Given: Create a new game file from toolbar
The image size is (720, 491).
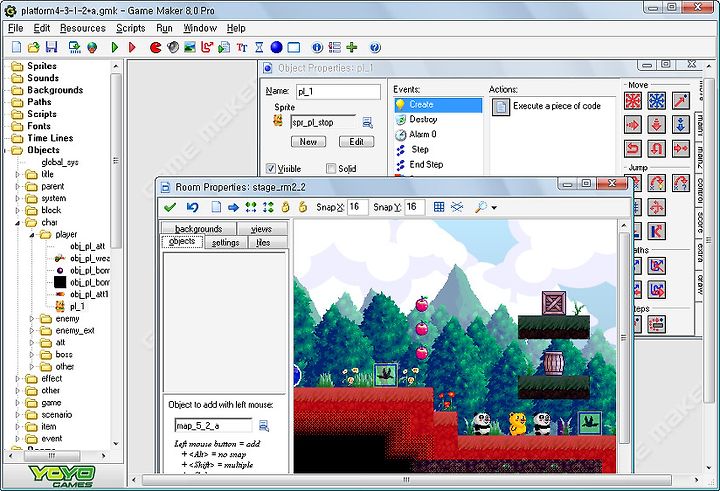Looking at the screenshot, I should click(x=16, y=47).
